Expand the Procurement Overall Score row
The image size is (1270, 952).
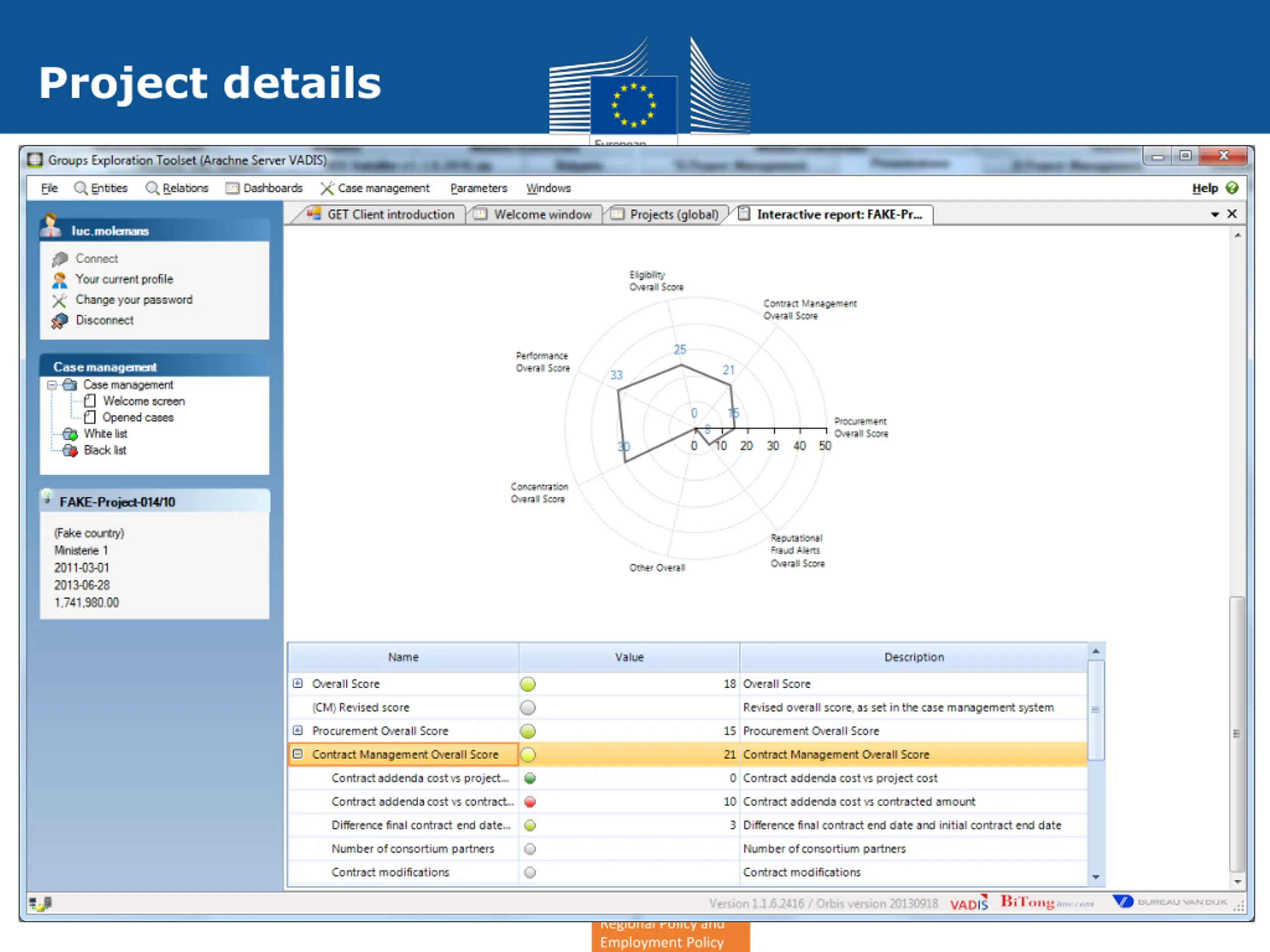297,730
